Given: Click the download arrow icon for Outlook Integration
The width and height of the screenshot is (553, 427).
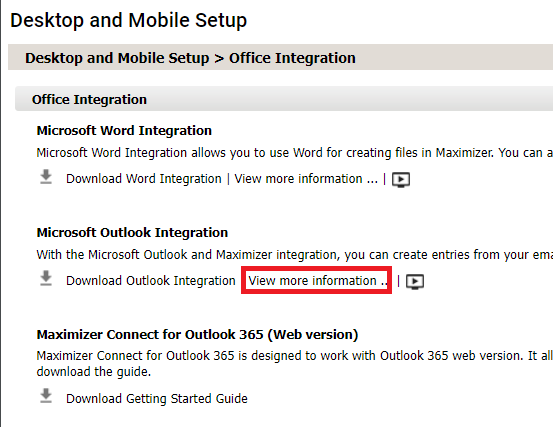Looking at the screenshot, I should click(46, 279).
